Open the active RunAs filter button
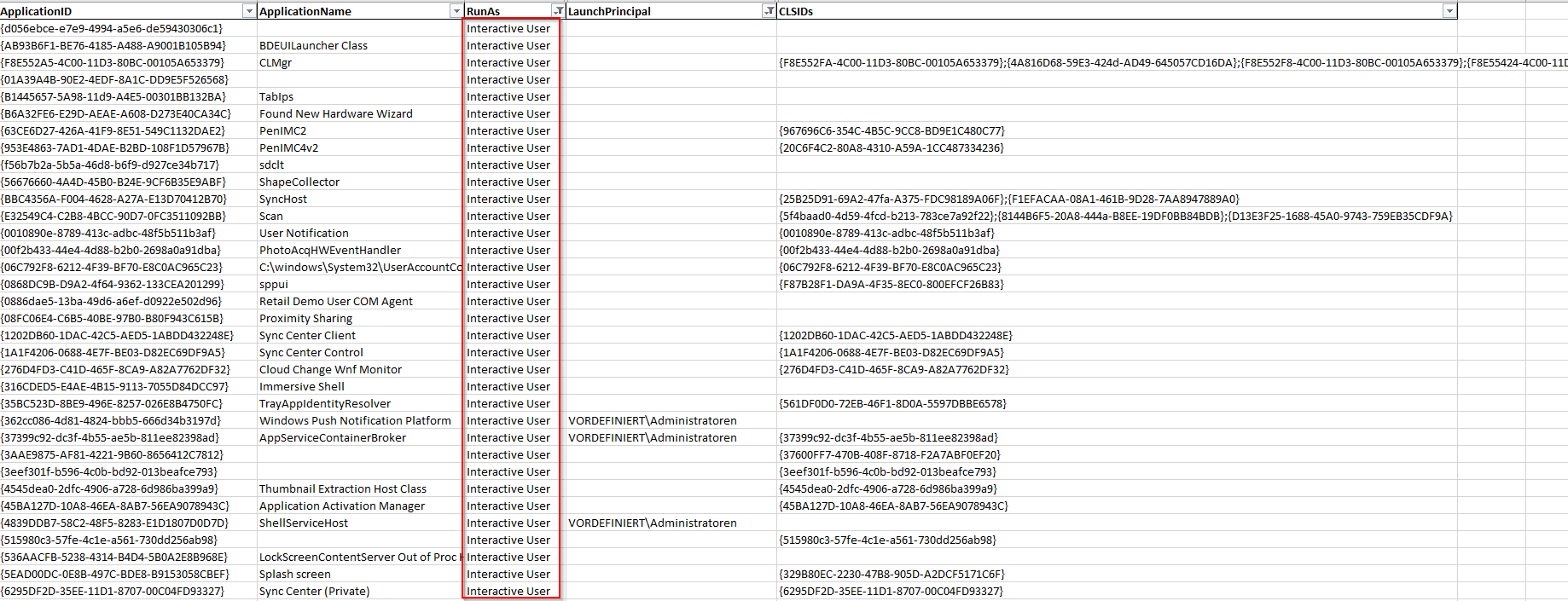1568x601 pixels. point(557,11)
